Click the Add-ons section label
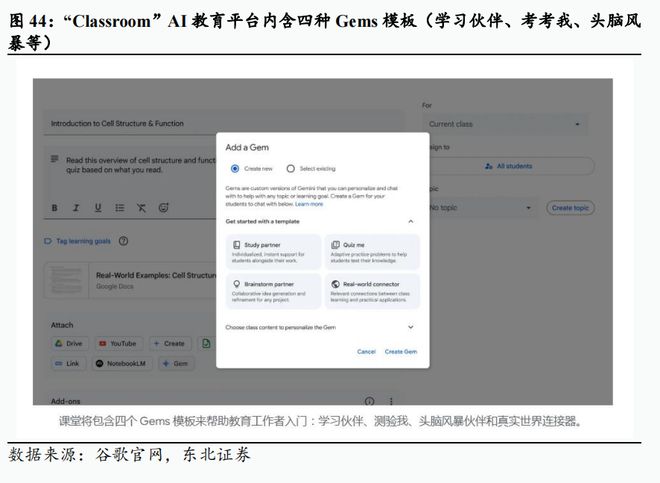Screen dimensions: 660x483 click(66, 401)
